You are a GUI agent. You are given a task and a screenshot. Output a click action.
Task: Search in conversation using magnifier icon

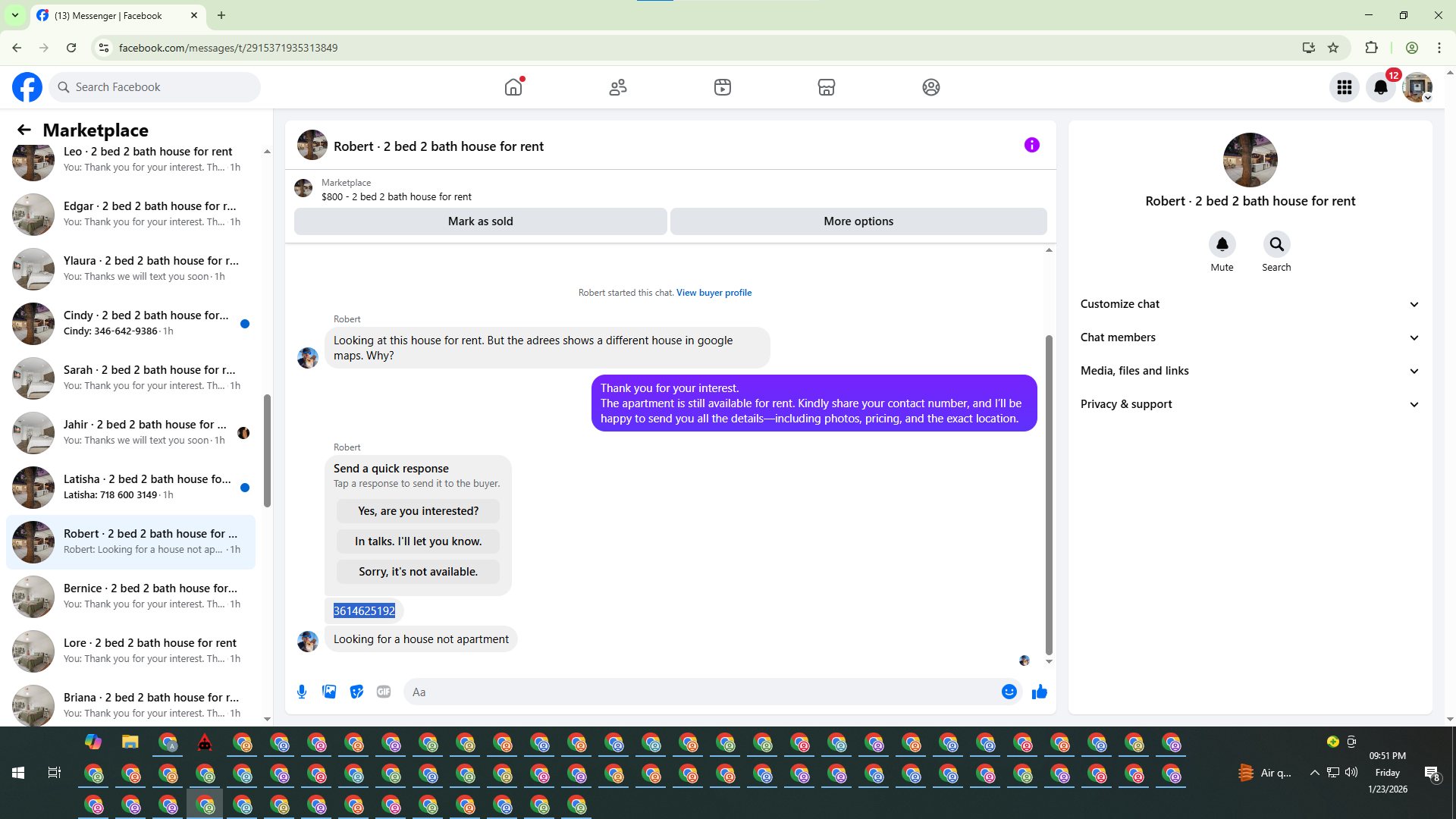pos(1276,244)
